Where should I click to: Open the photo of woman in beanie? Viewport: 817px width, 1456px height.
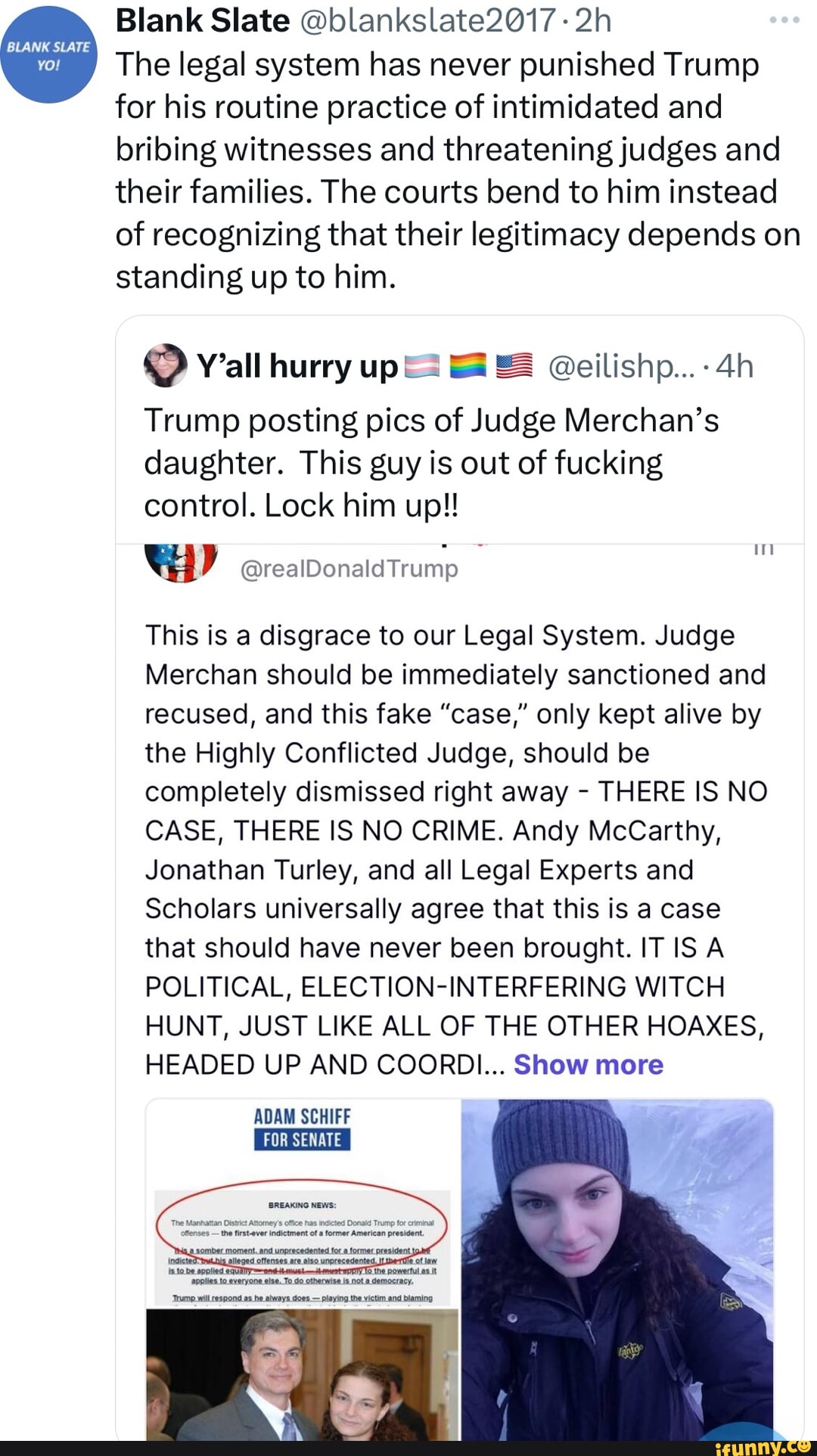coord(617,1271)
